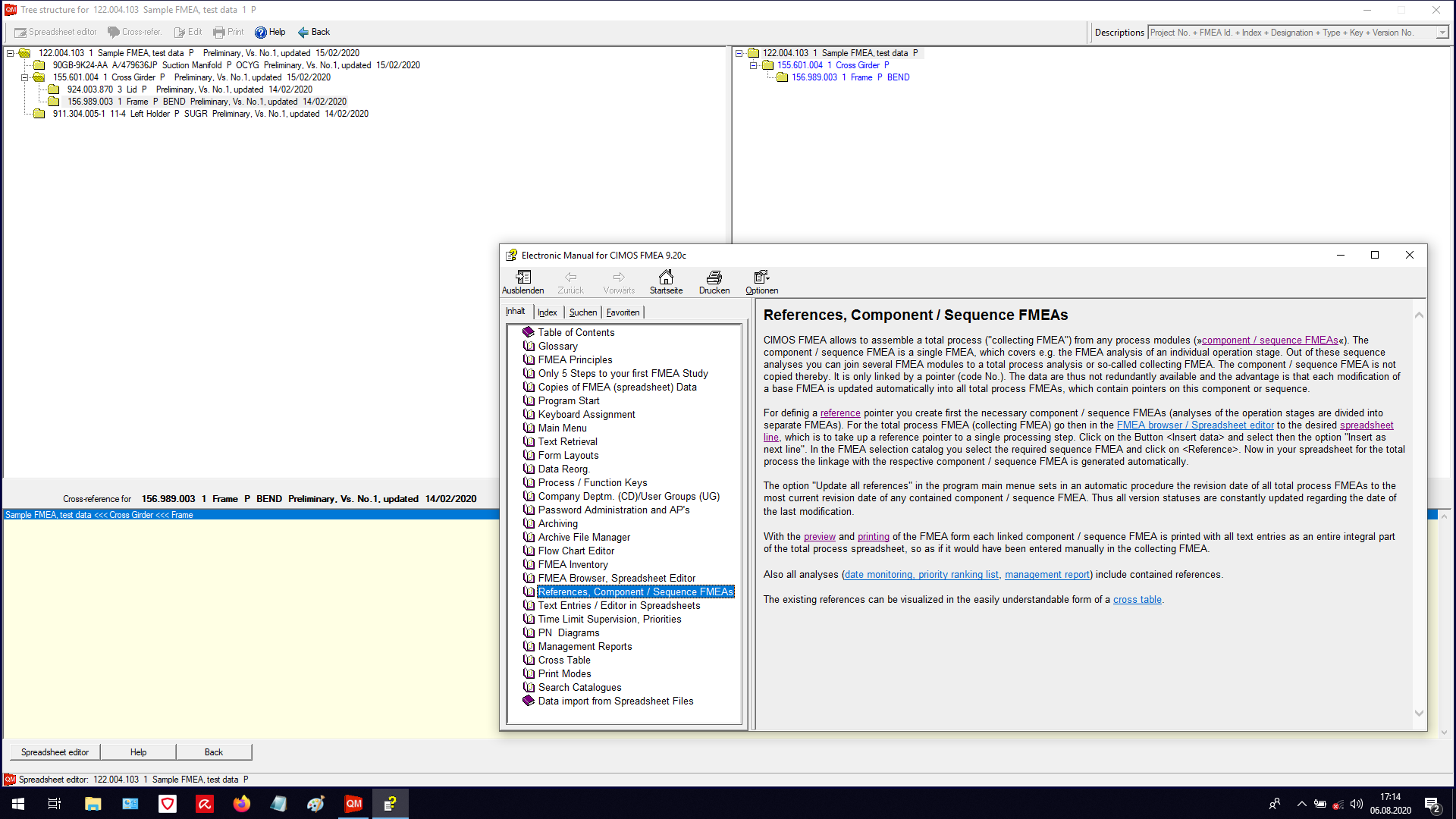Open Windows Start menu

pos(18,804)
